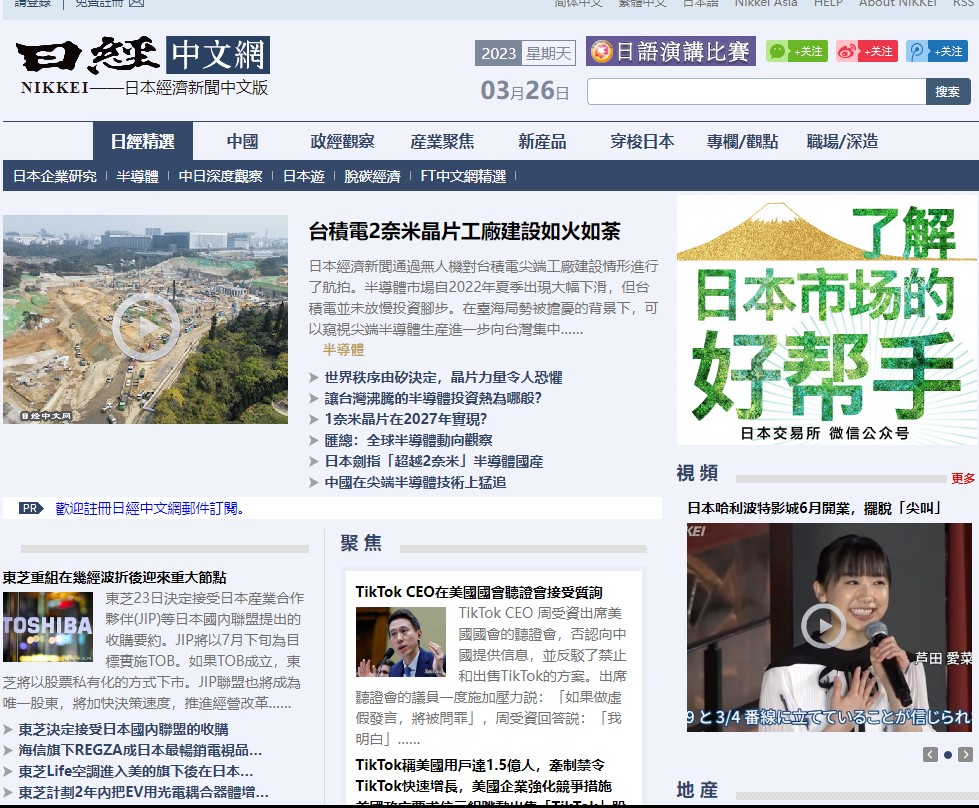The height and width of the screenshot is (808, 979).
Task: Select 半導體 in the sub-navigation bar
Action: [137, 176]
